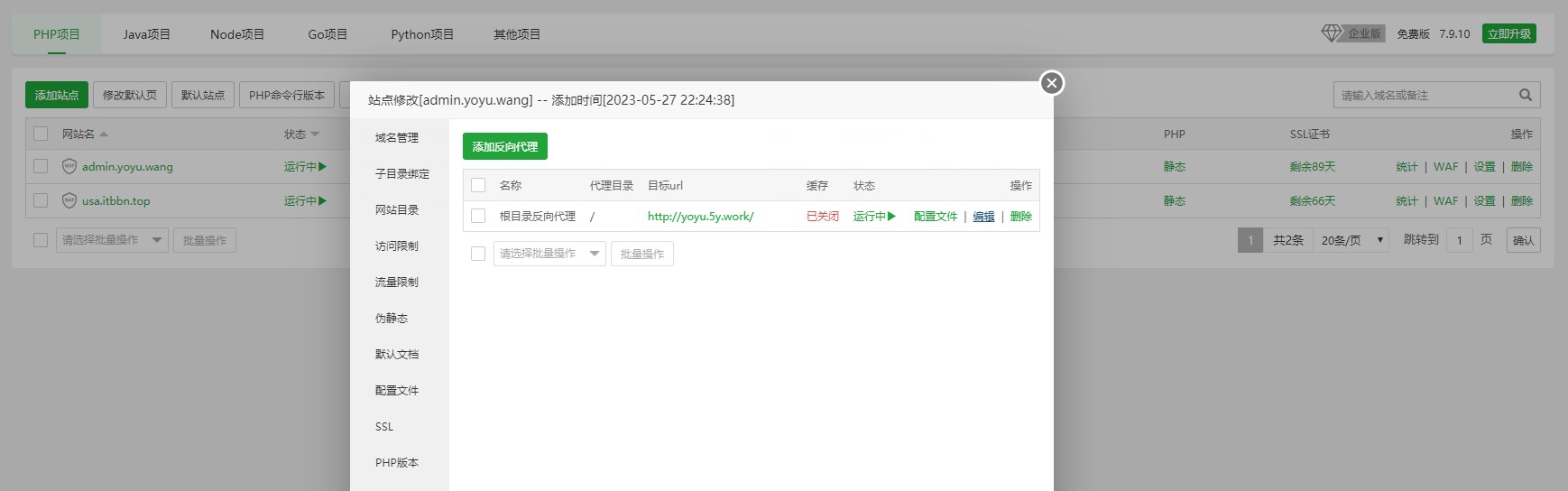Click the 立即升级 upgrade button
The image size is (1568, 491).
click(x=1509, y=33)
